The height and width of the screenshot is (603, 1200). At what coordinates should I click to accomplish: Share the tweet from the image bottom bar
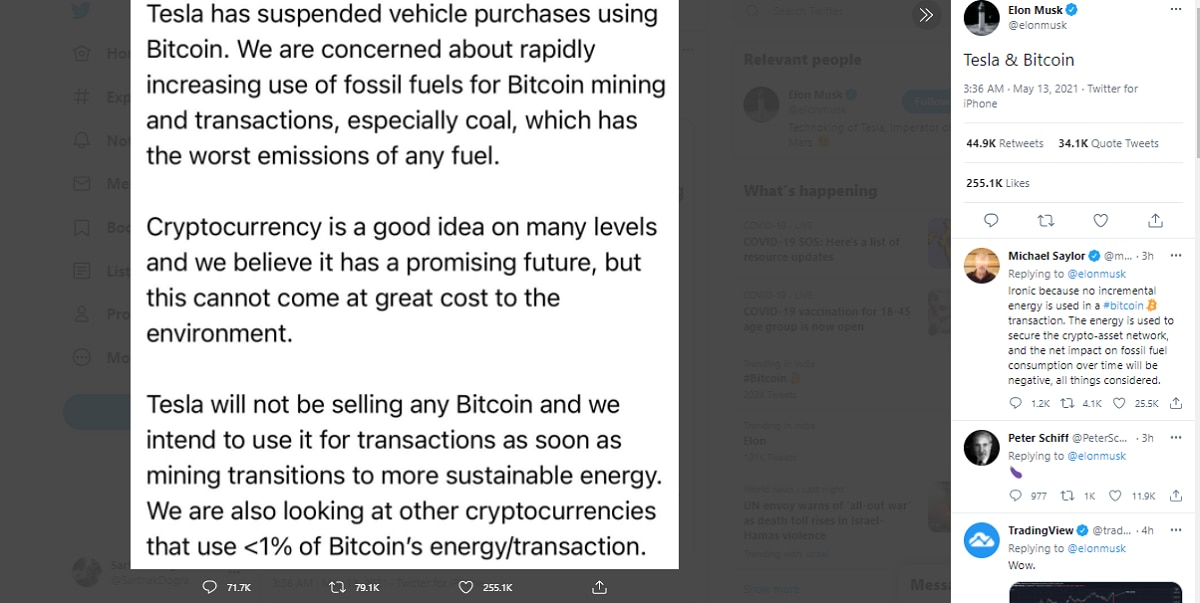click(x=599, y=587)
